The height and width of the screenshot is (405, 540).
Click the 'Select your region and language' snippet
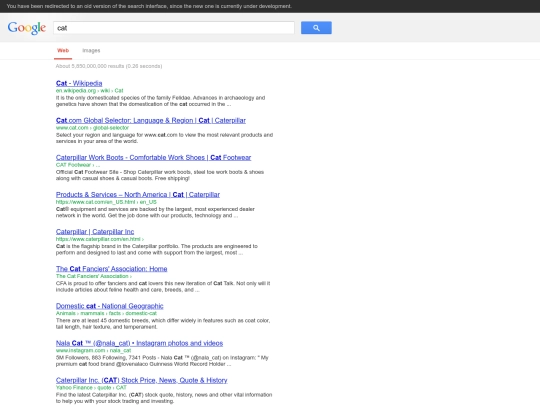pos(164,138)
